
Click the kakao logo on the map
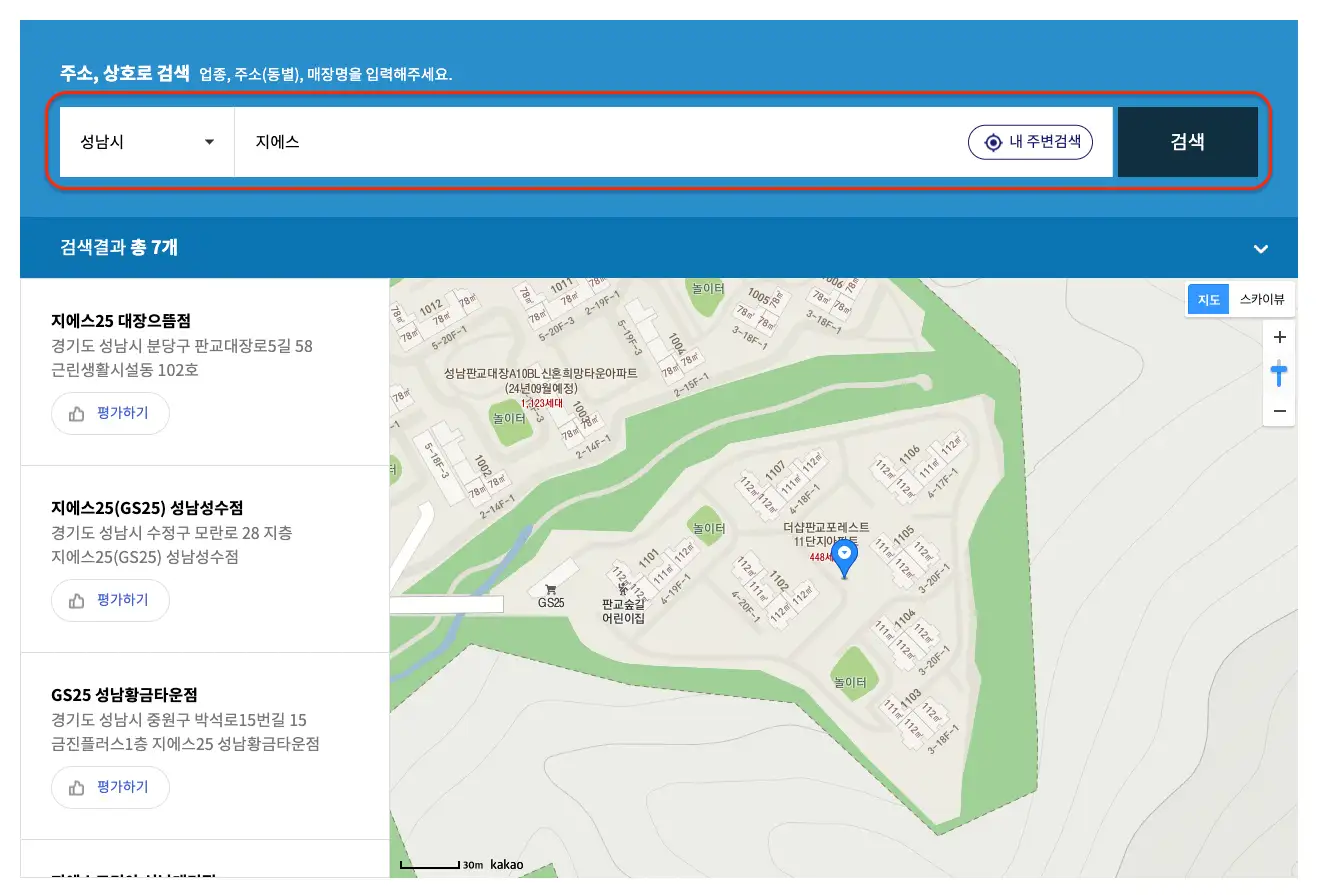coord(506,864)
